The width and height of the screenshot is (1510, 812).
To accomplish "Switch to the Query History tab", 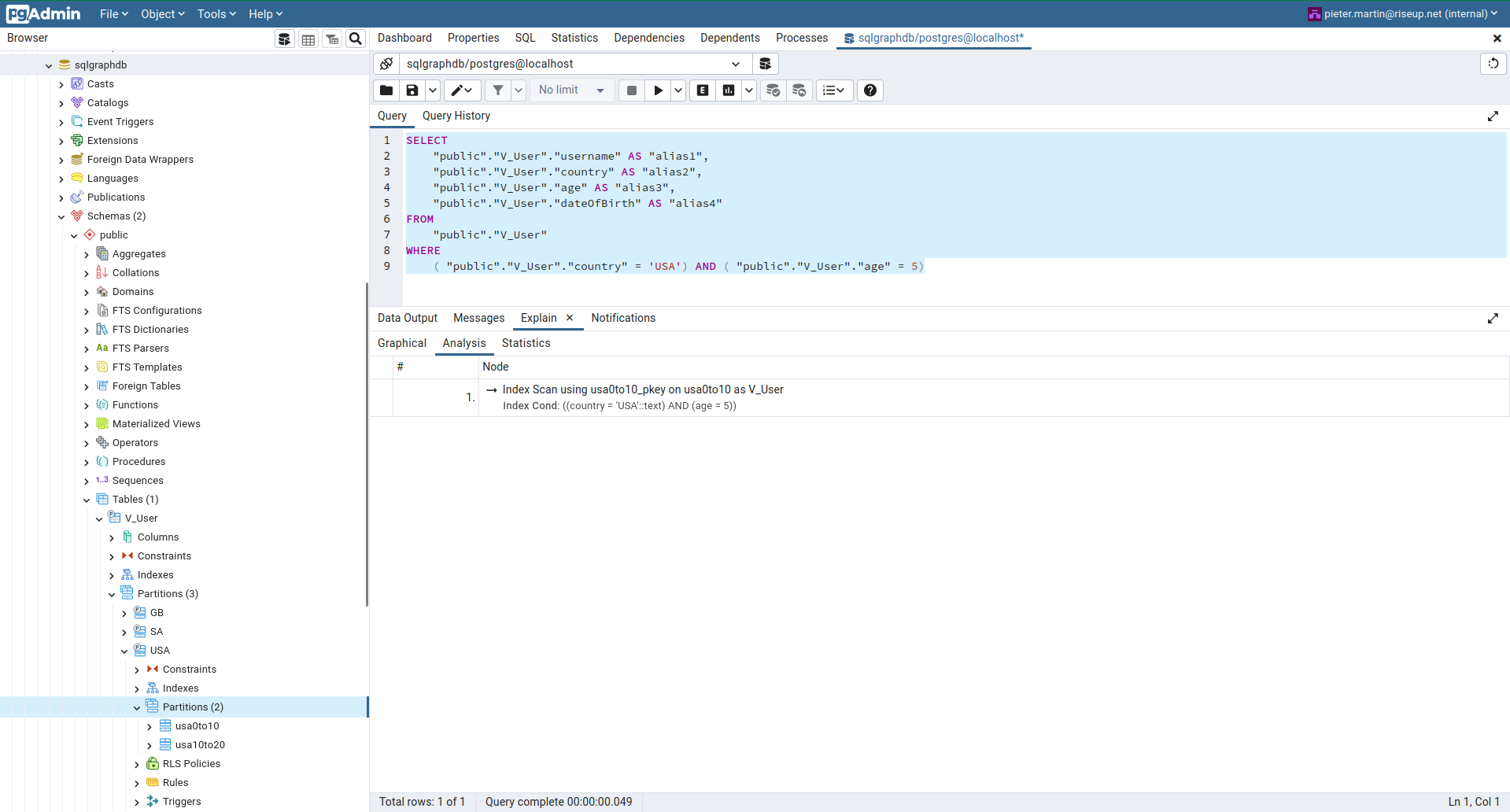I will [456, 116].
